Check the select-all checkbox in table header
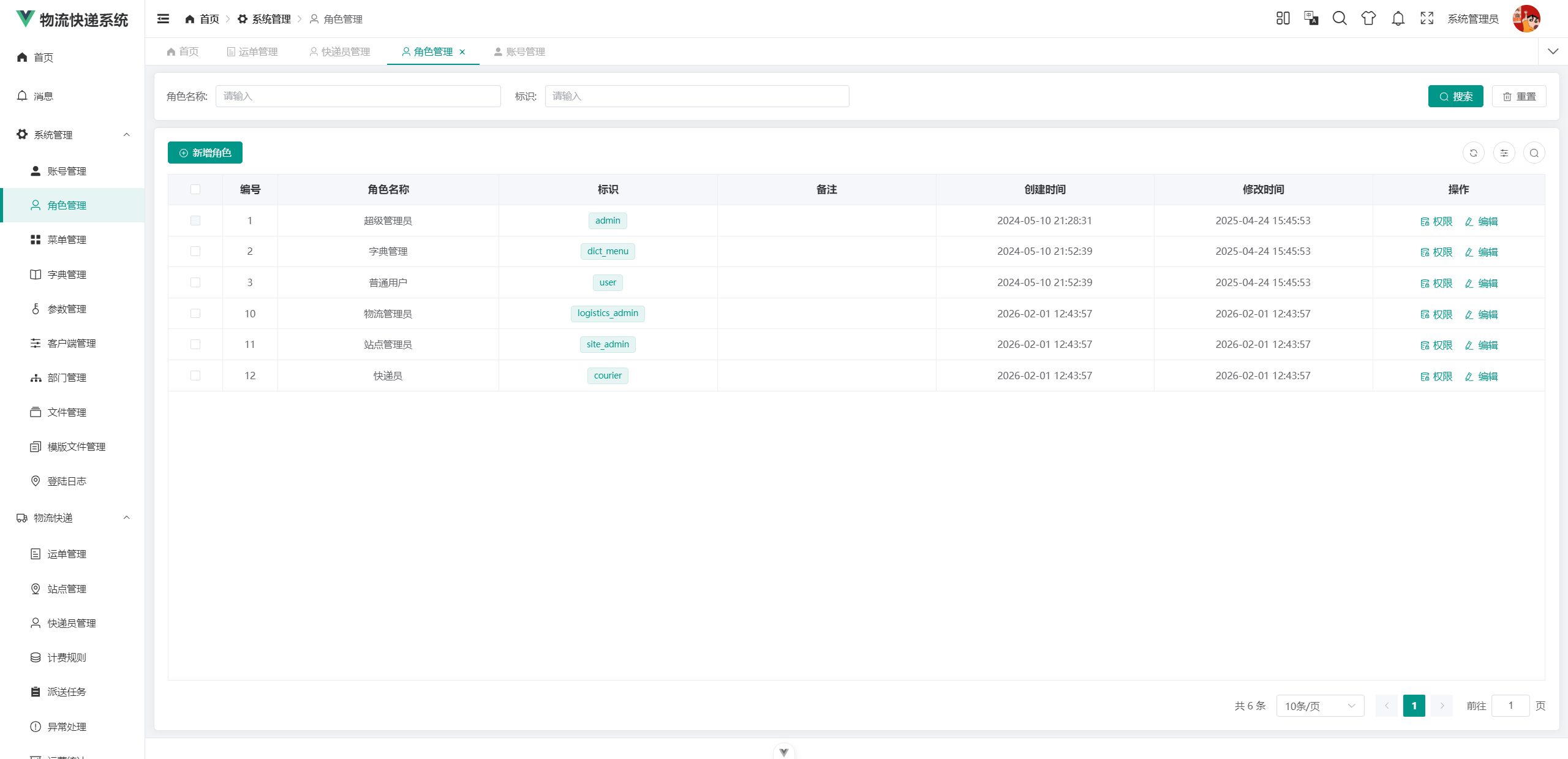 195,189
